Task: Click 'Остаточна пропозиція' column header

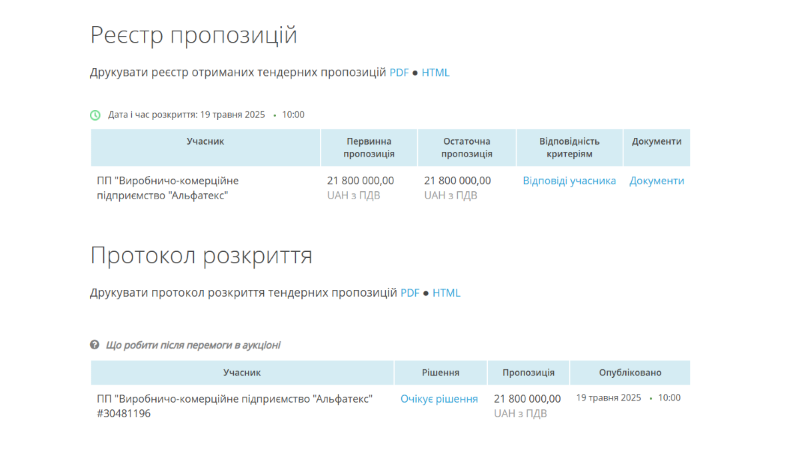Action: click(467, 147)
